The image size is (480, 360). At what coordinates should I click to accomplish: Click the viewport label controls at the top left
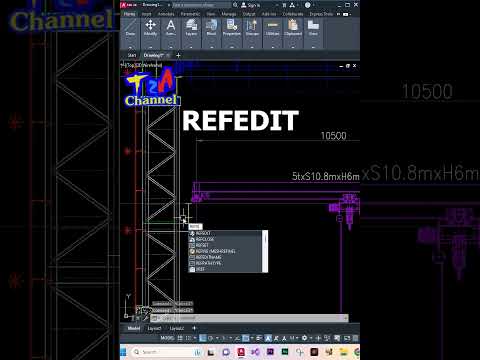[x=141, y=65]
